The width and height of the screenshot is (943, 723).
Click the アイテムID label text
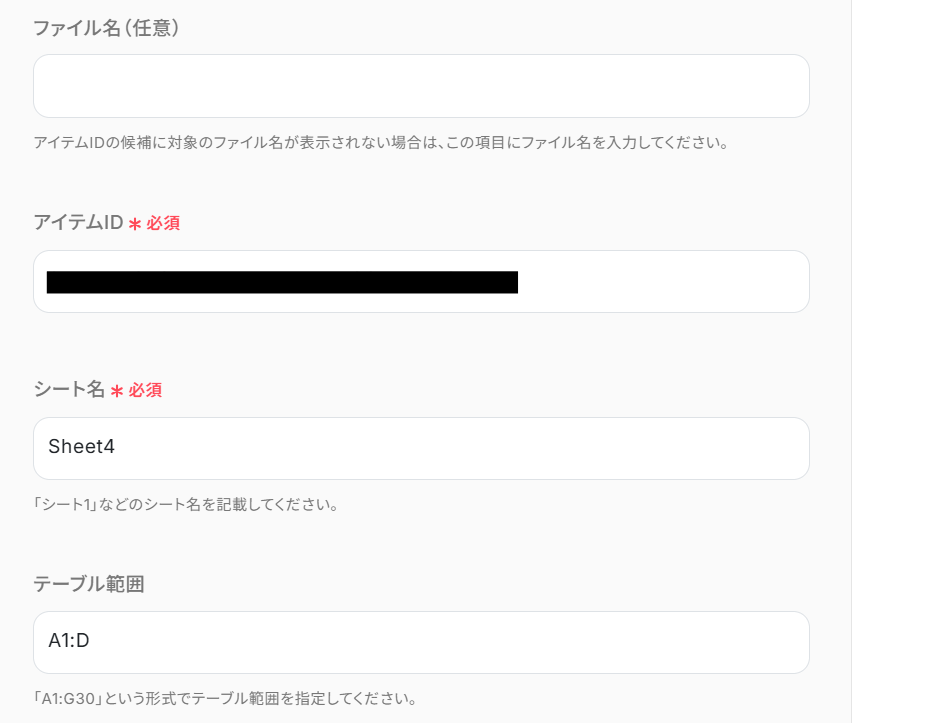point(78,223)
